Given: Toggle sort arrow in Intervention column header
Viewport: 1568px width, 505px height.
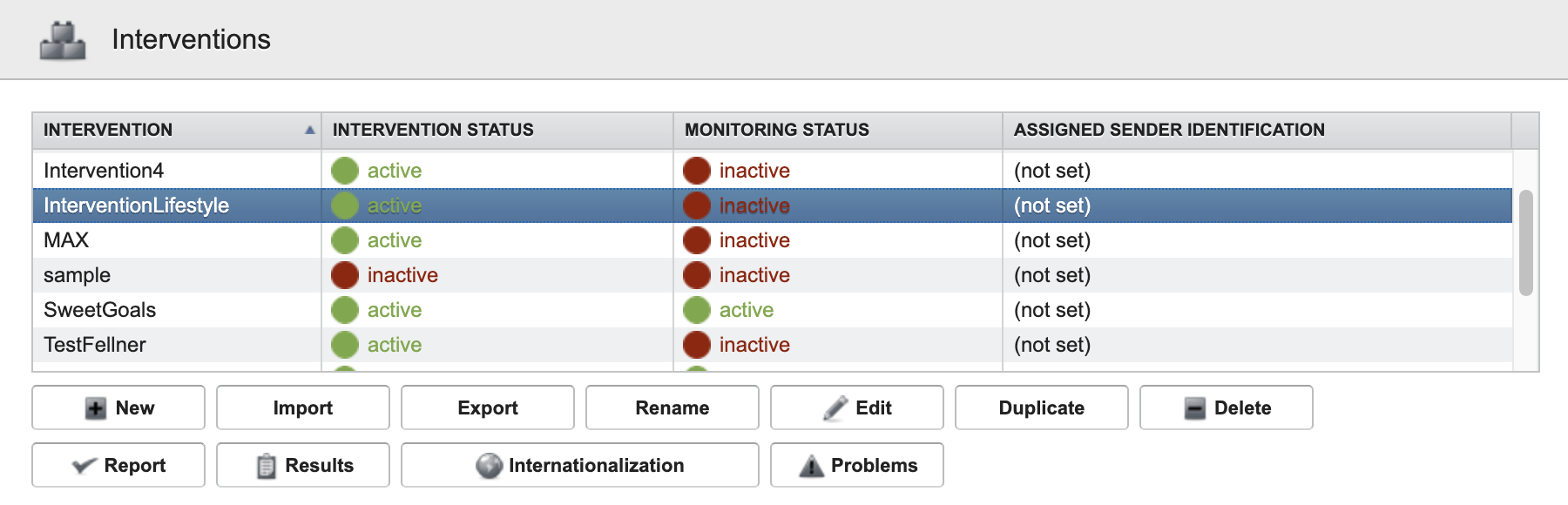Looking at the screenshot, I should point(309,130).
